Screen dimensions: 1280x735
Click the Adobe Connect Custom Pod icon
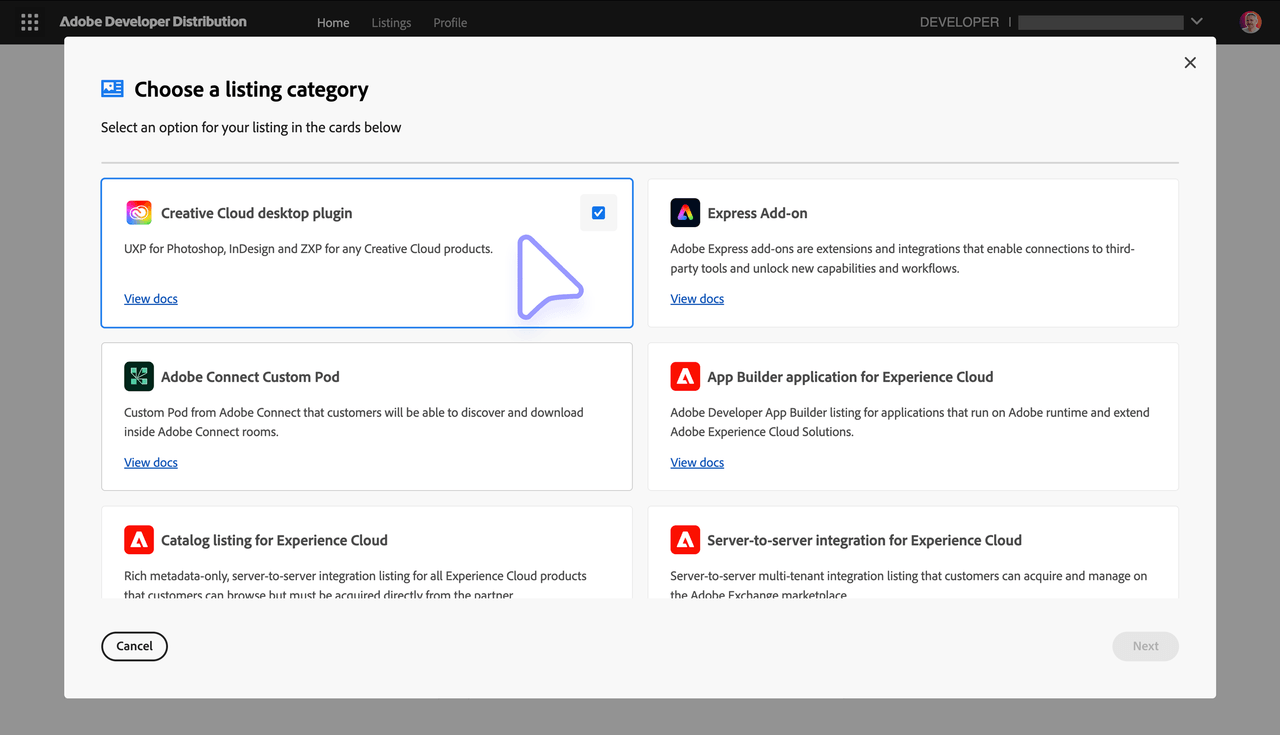[138, 376]
